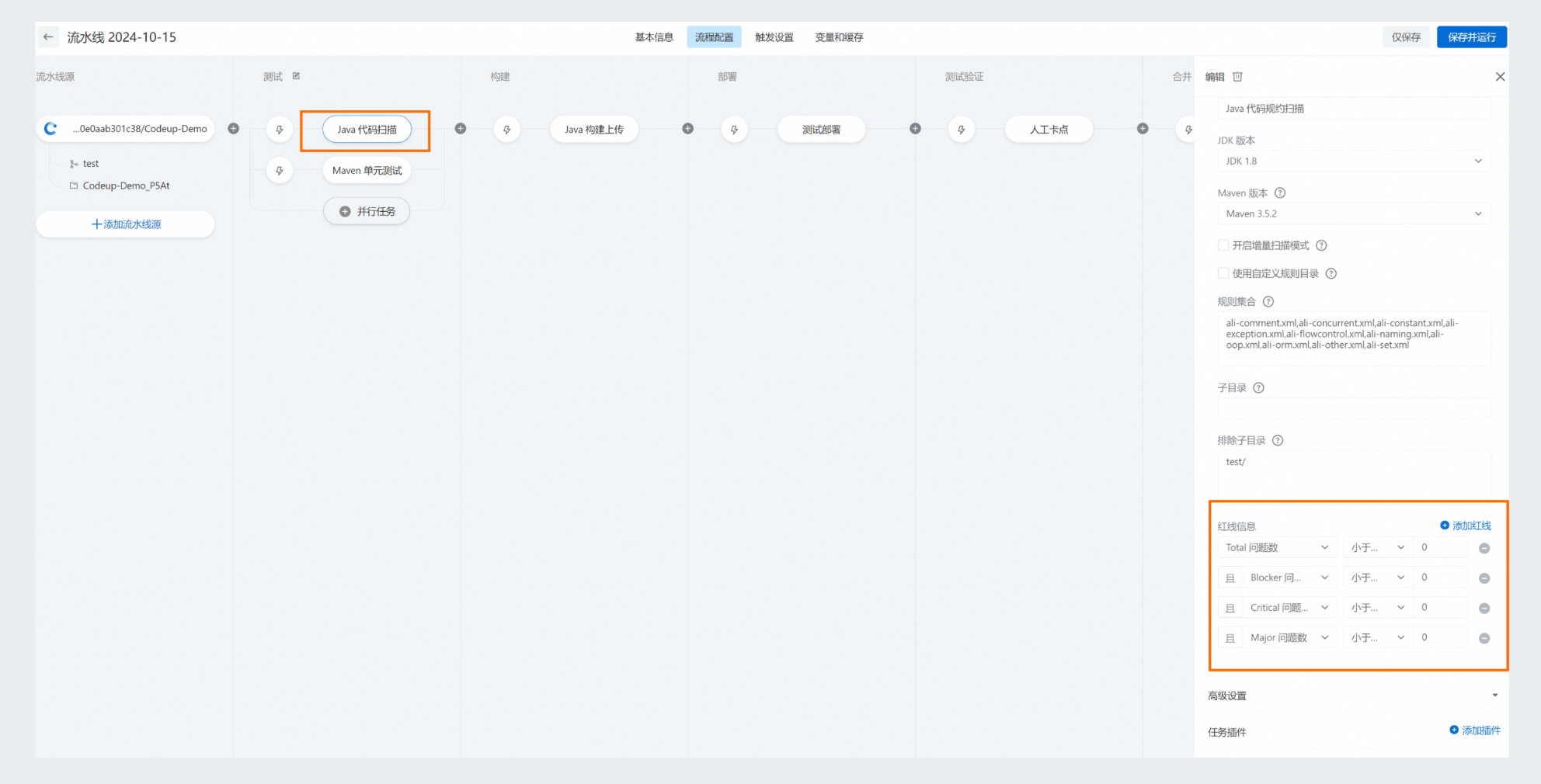Select the Java 构建上传 task node
The width and height of the screenshot is (1541, 784).
tap(594, 130)
